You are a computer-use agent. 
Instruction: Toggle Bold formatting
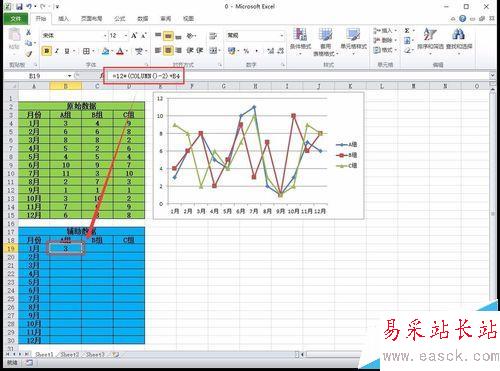[x=47, y=51]
